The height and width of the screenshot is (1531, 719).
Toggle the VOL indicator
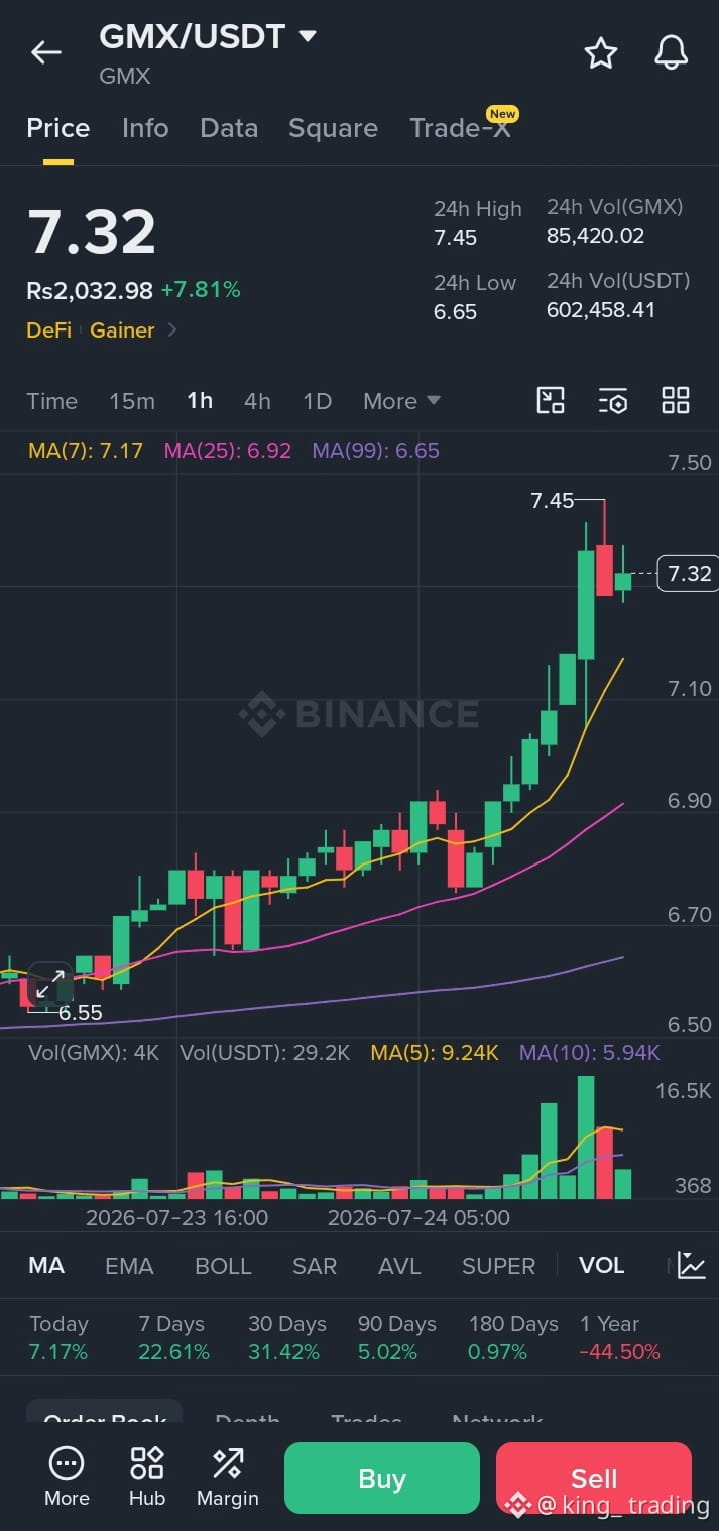tap(601, 1265)
